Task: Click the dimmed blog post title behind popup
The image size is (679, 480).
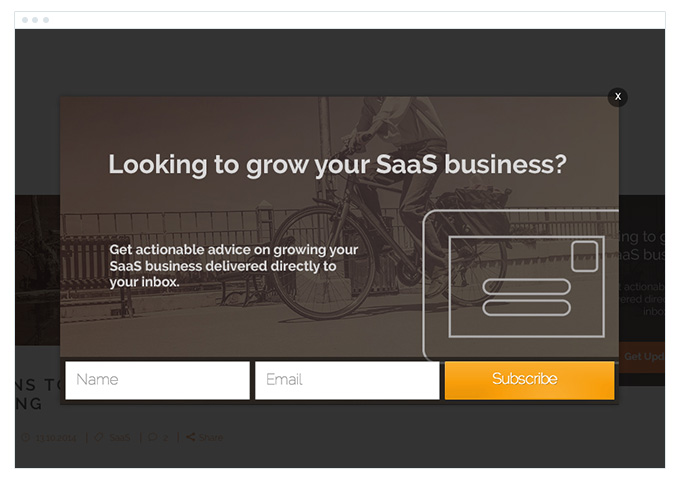Action: pos(40,395)
